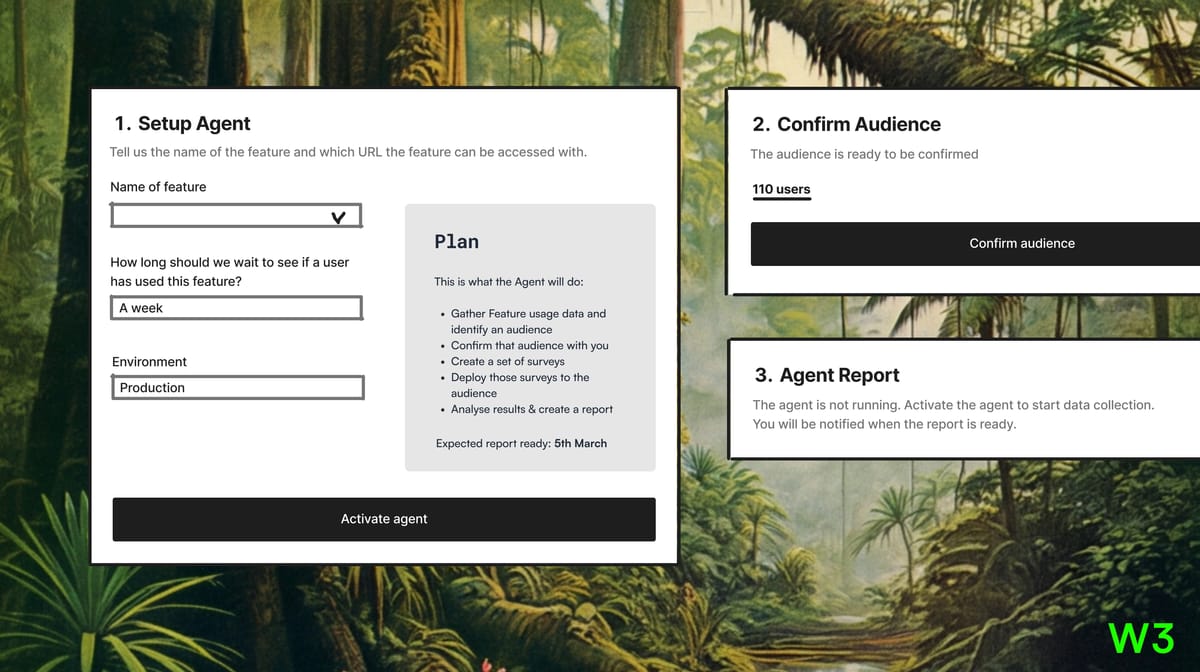Select the Production environment field
The height and width of the screenshot is (672, 1200).
(237, 387)
